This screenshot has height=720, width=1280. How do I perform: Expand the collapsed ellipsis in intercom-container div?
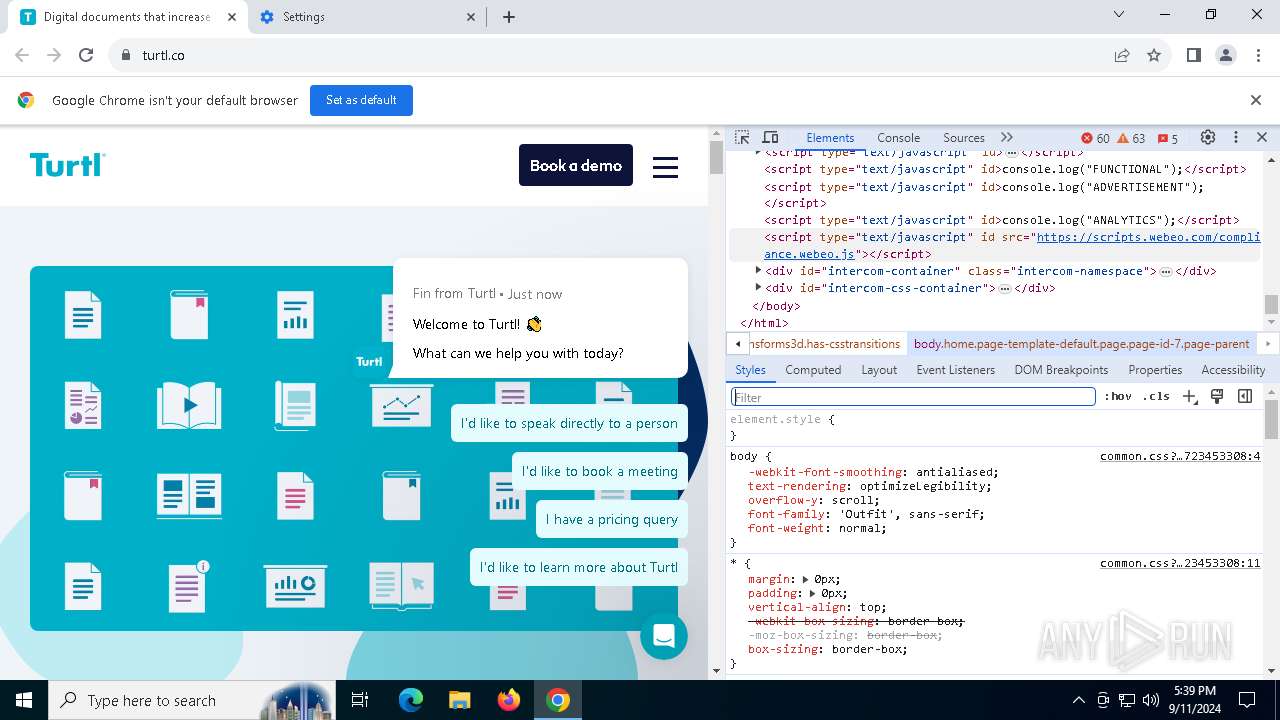pos(1165,272)
